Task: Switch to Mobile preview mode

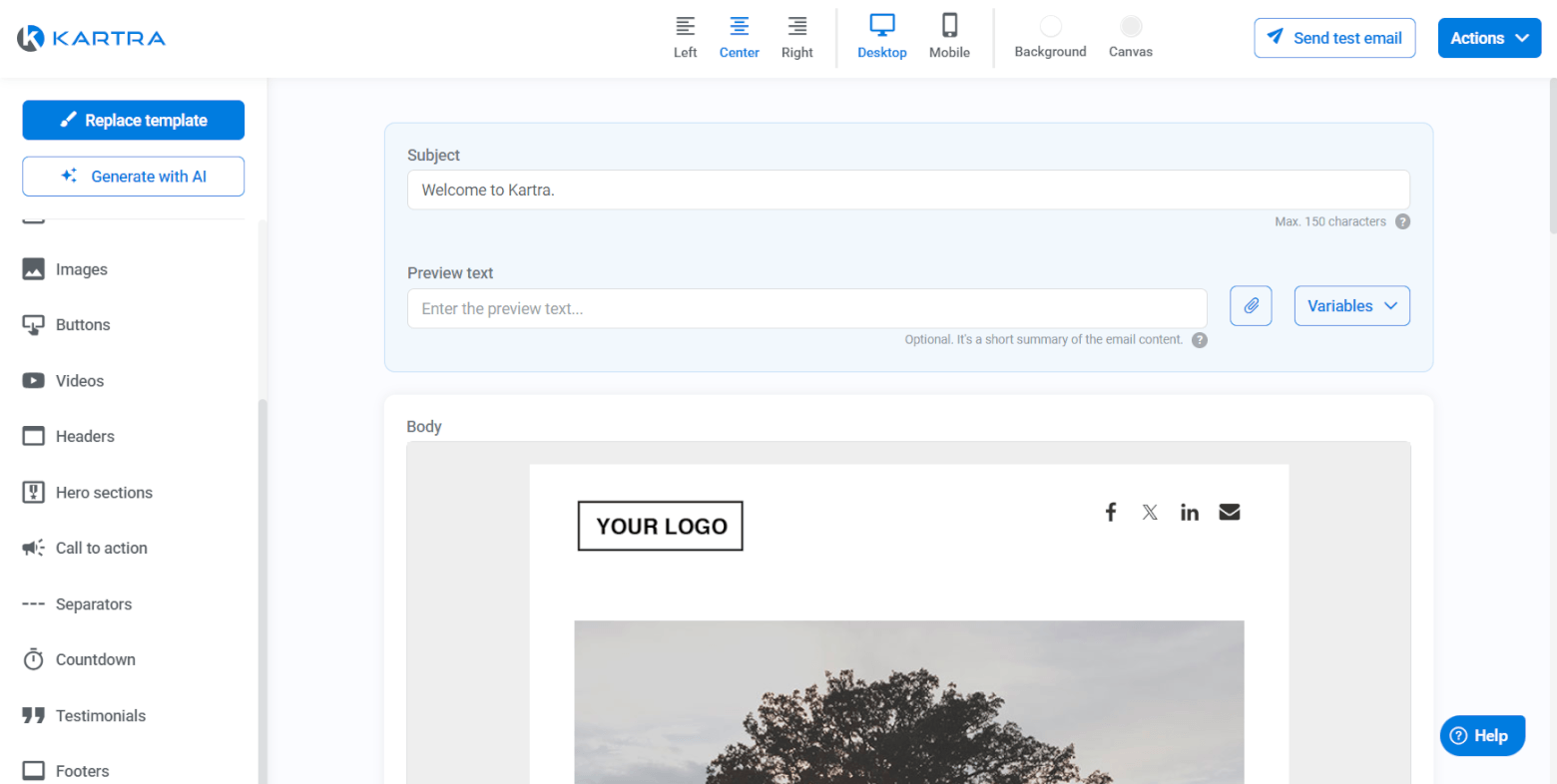Action: tap(948, 37)
